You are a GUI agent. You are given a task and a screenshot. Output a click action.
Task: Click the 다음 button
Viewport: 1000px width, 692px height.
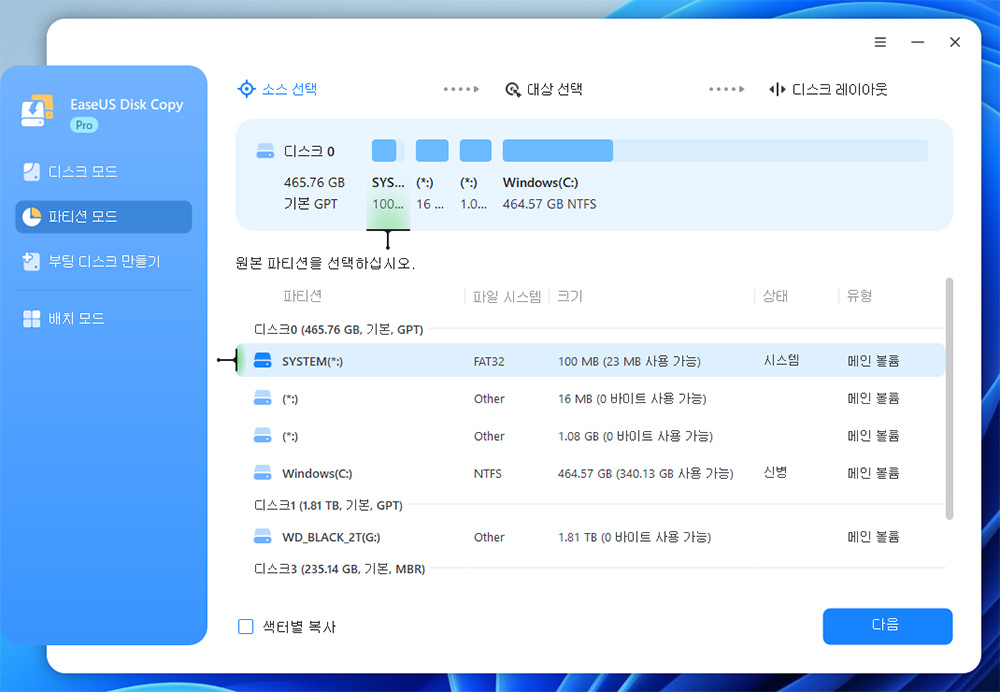pos(887,626)
